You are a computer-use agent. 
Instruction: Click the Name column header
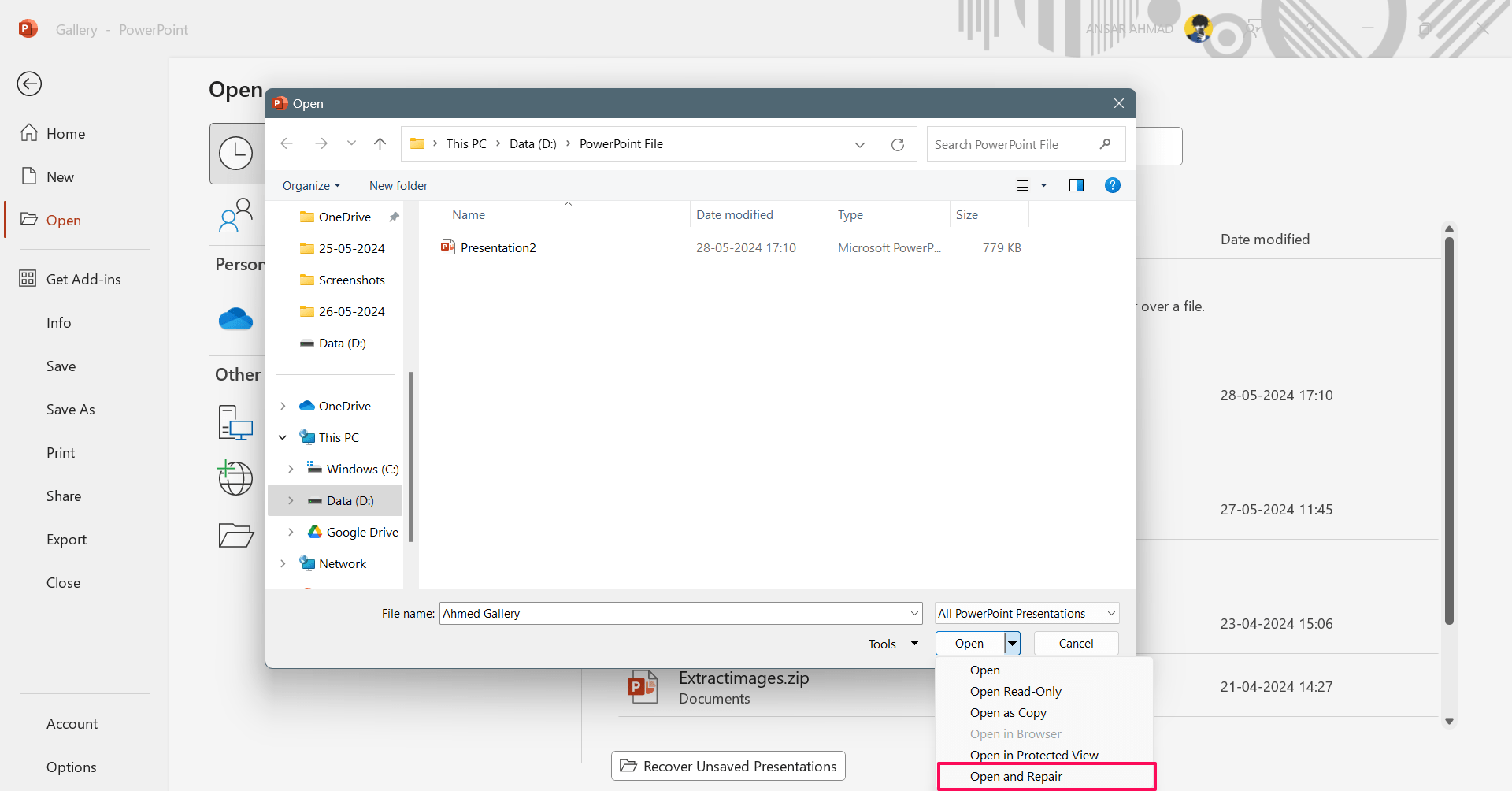pos(469,214)
